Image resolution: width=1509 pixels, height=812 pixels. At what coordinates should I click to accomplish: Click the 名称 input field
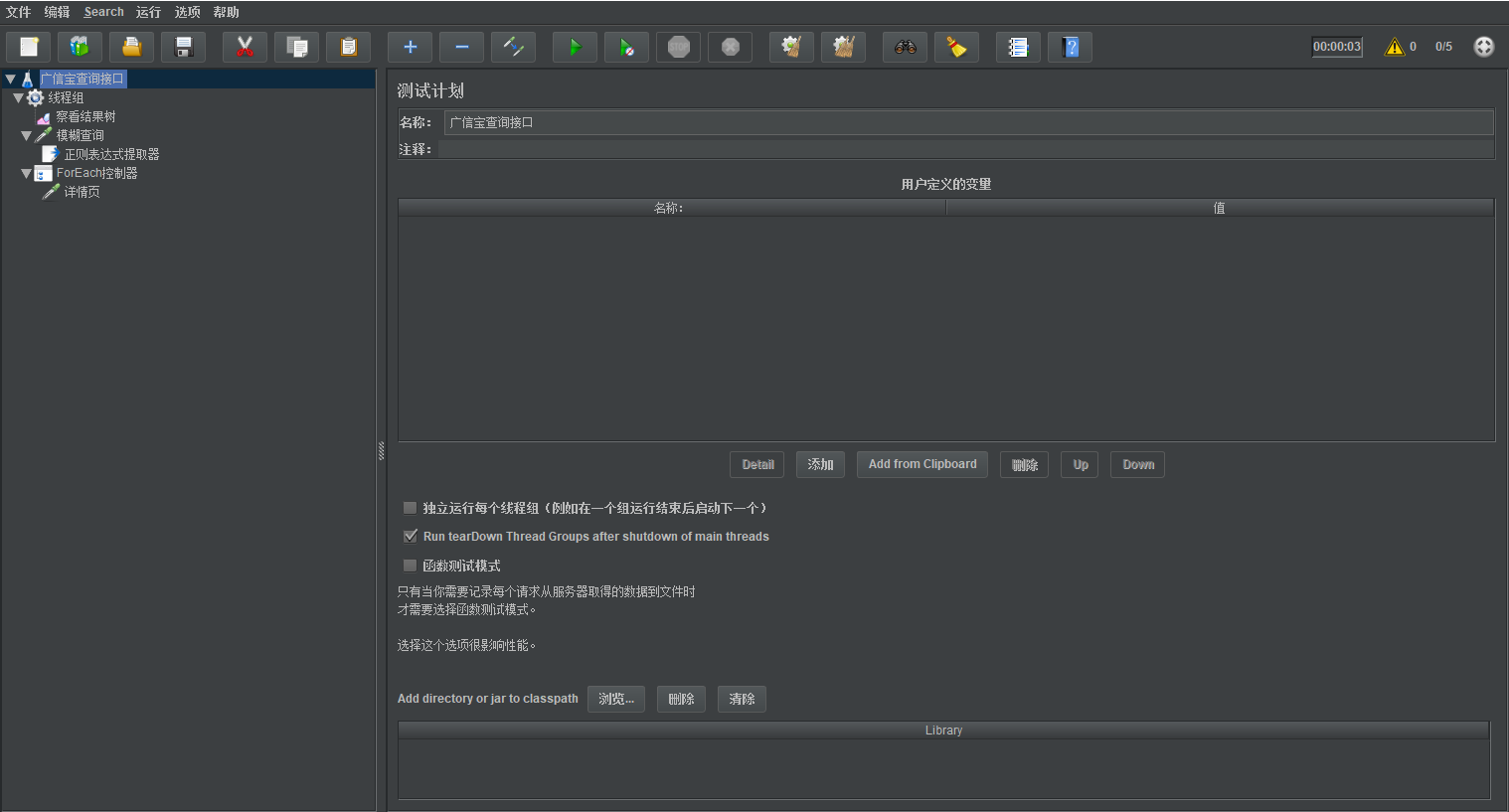968,122
